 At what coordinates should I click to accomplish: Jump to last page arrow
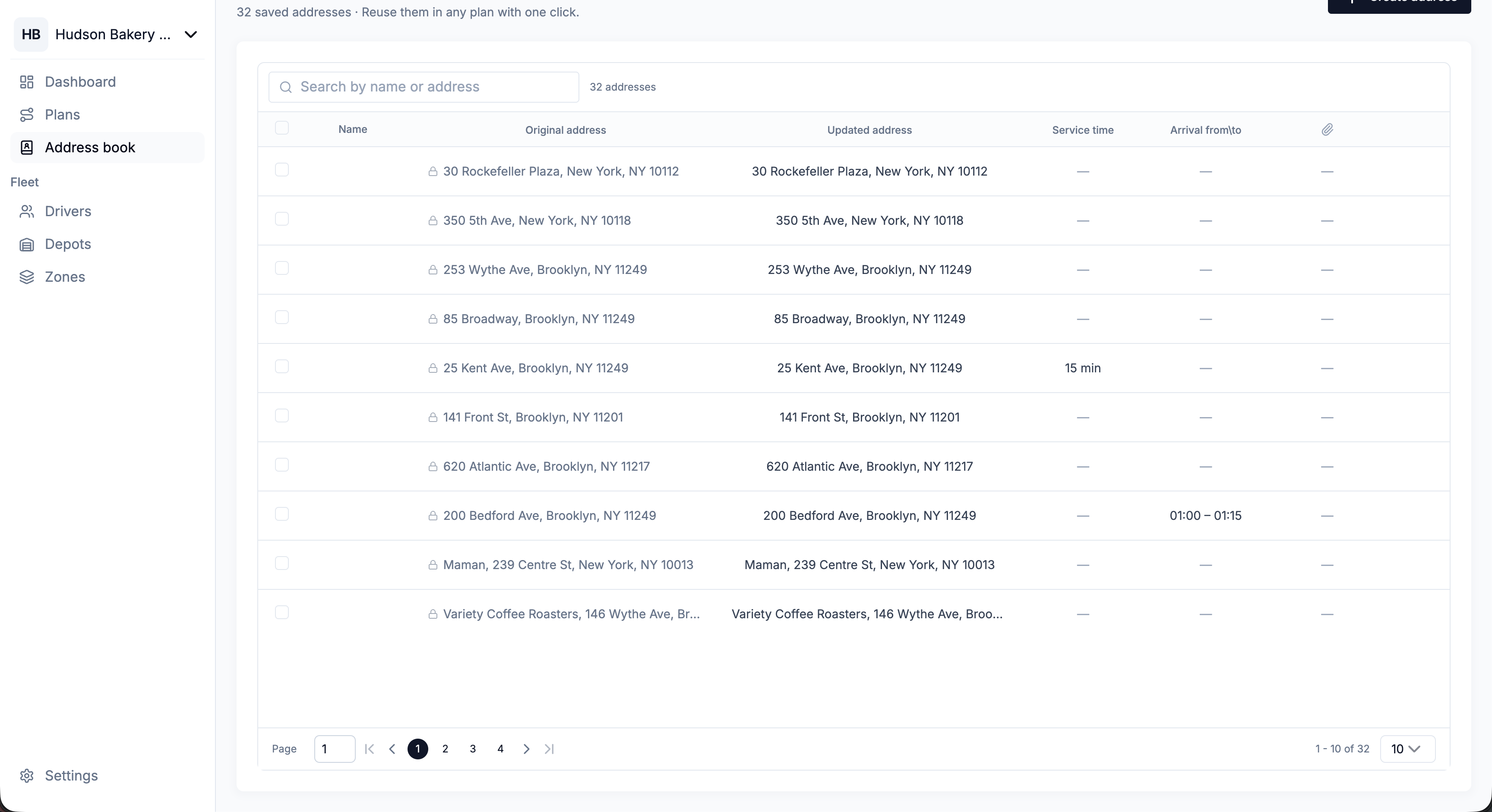[x=549, y=749]
